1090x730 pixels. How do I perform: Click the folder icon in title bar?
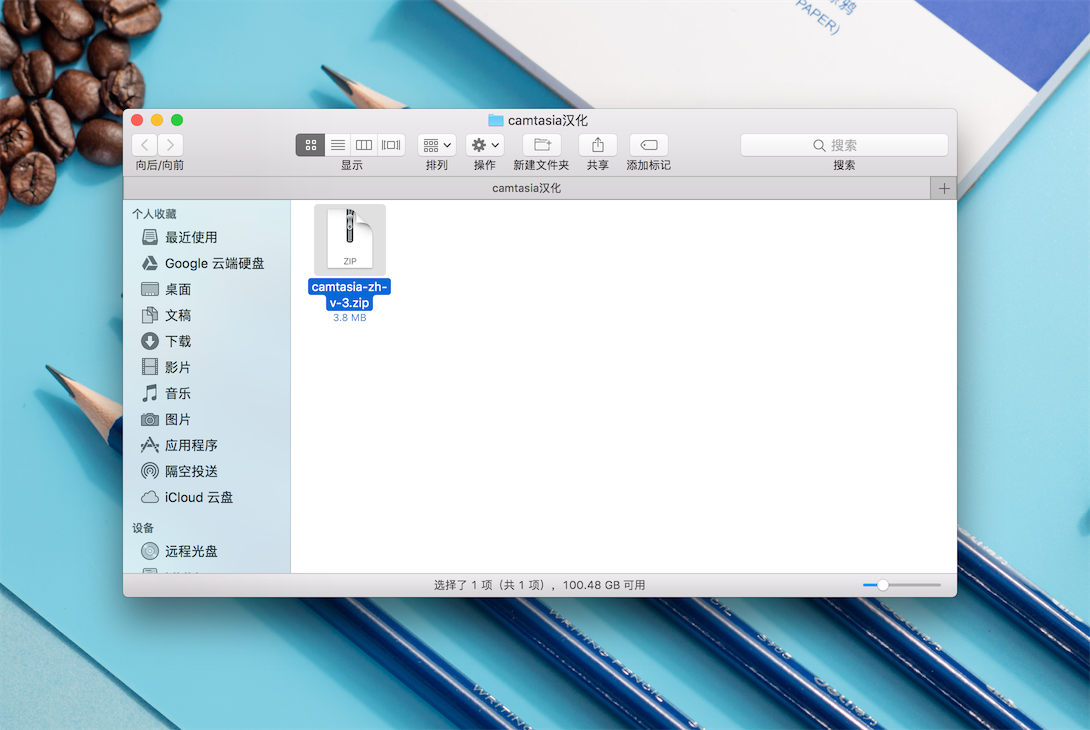496,120
